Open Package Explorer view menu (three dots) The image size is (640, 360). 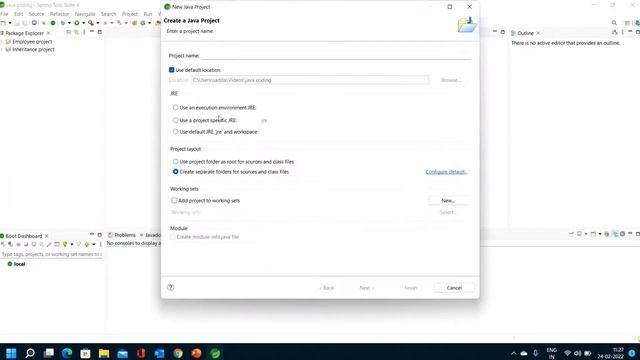click(84, 32)
